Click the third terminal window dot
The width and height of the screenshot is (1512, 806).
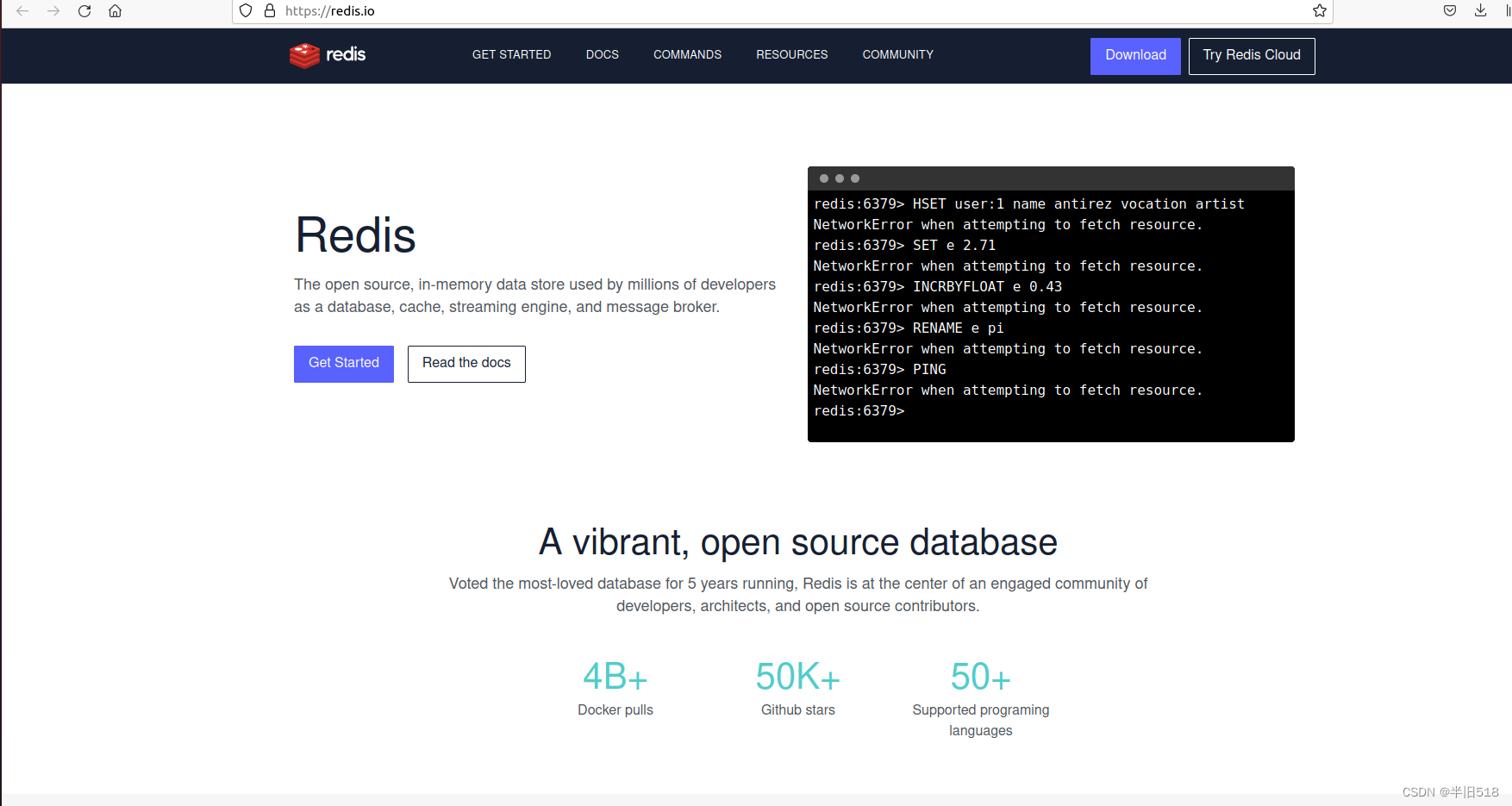coord(855,178)
